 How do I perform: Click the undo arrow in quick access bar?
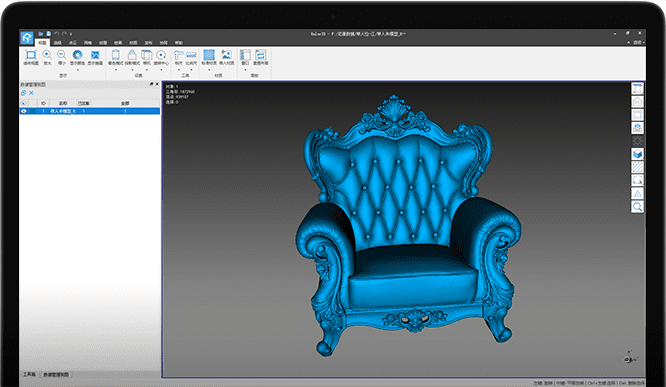click(x=56, y=34)
